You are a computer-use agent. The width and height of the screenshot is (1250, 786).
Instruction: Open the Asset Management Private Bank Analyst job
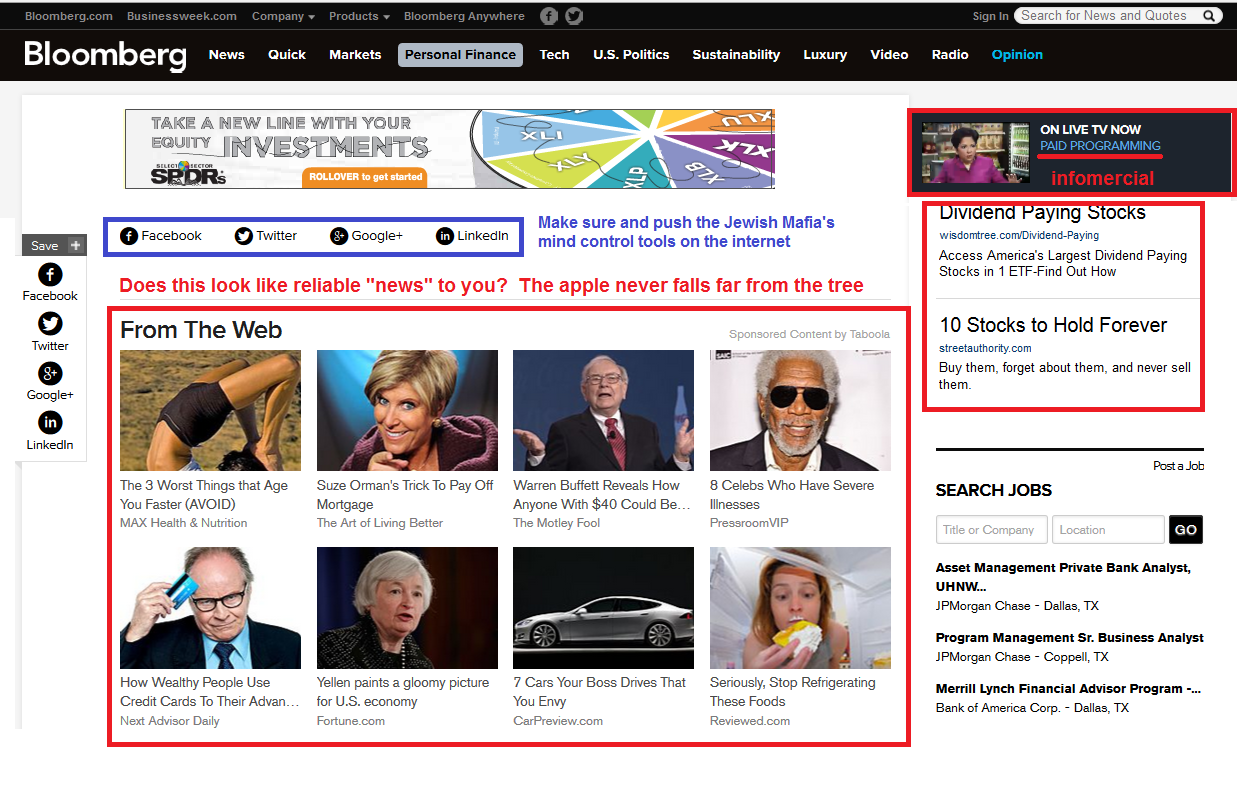(1063, 577)
